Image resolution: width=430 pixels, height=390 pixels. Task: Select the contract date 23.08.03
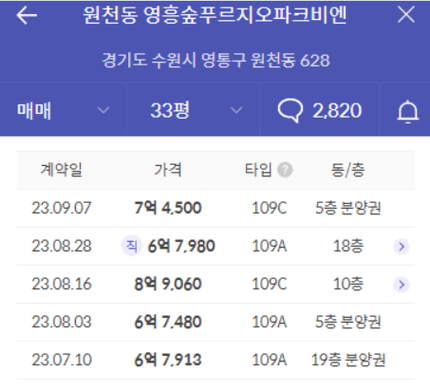click(61, 322)
